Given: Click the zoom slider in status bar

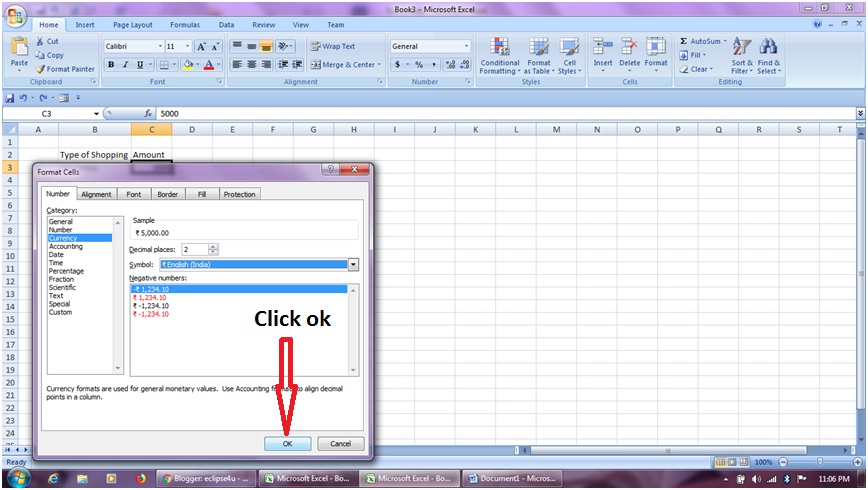Looking at the screenshot, I should pos(819,462).
